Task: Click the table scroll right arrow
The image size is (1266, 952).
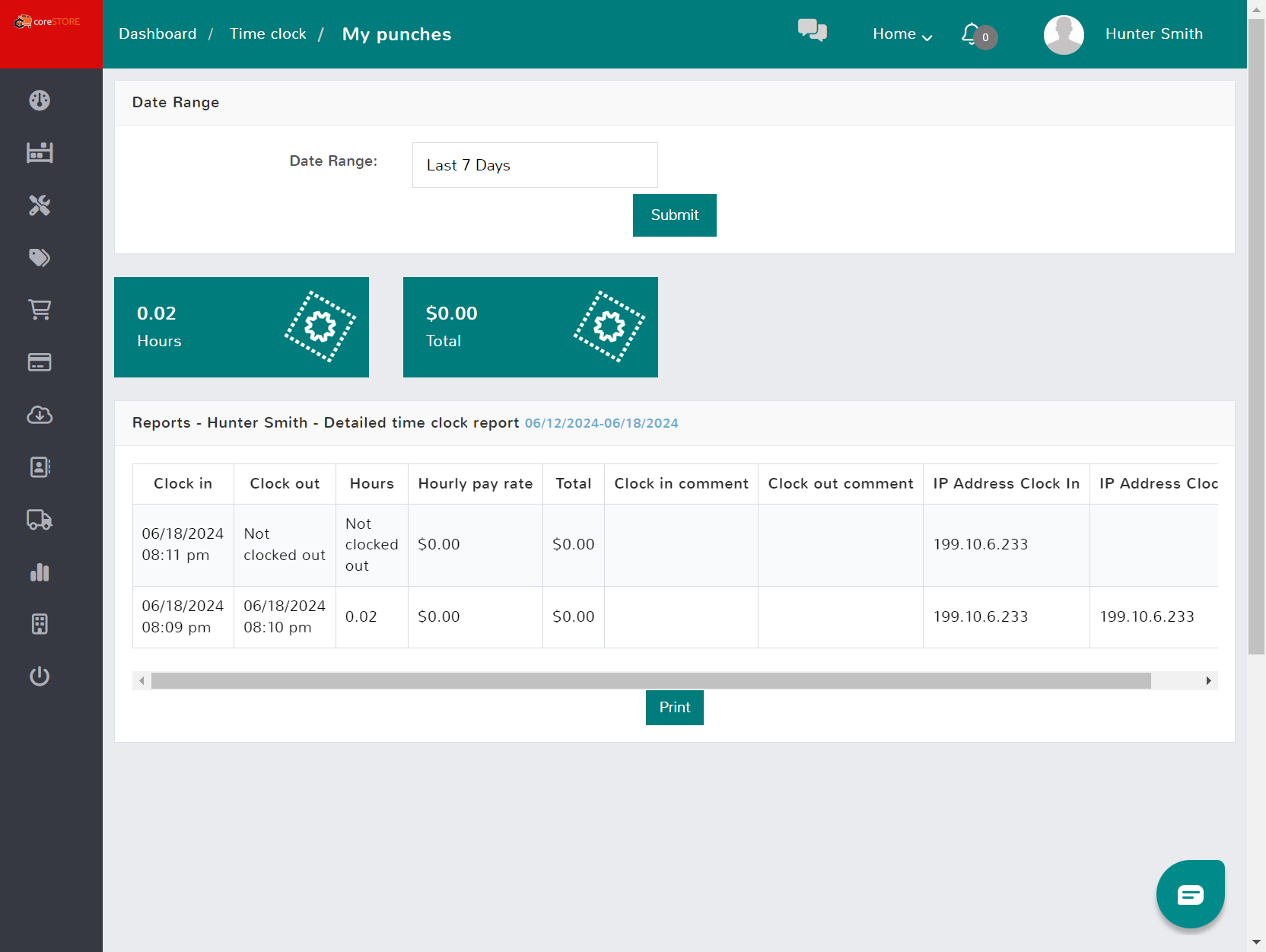Action: point(1208,680)
